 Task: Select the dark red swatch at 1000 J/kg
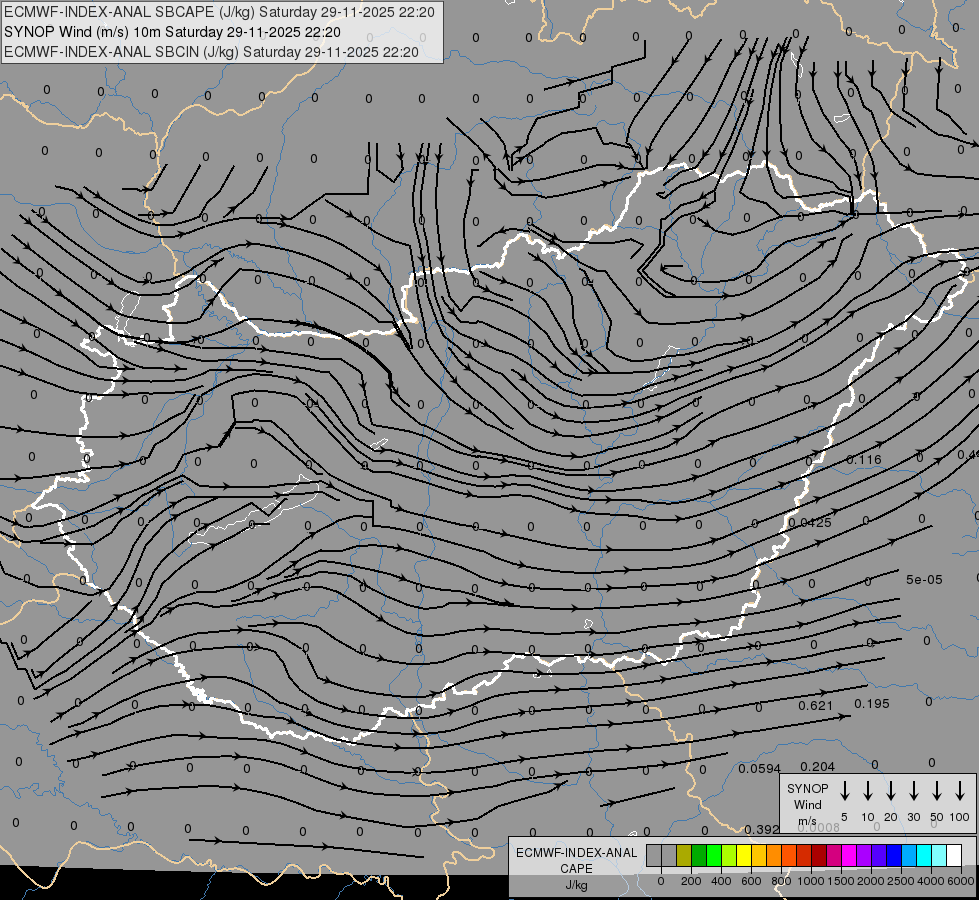pos(819,855)
